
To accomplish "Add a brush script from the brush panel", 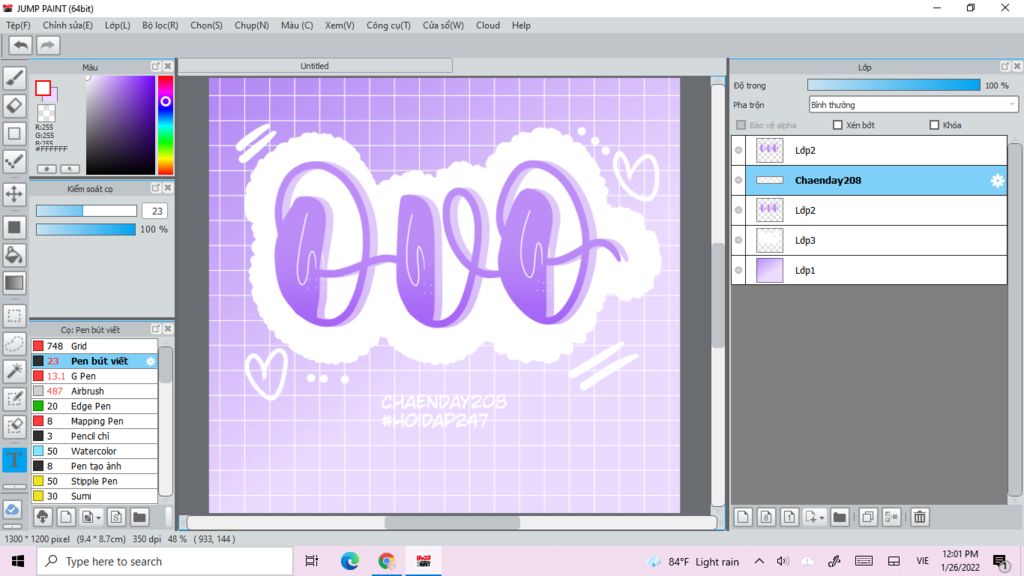I will pyautogui.click(x=116, y=517).
